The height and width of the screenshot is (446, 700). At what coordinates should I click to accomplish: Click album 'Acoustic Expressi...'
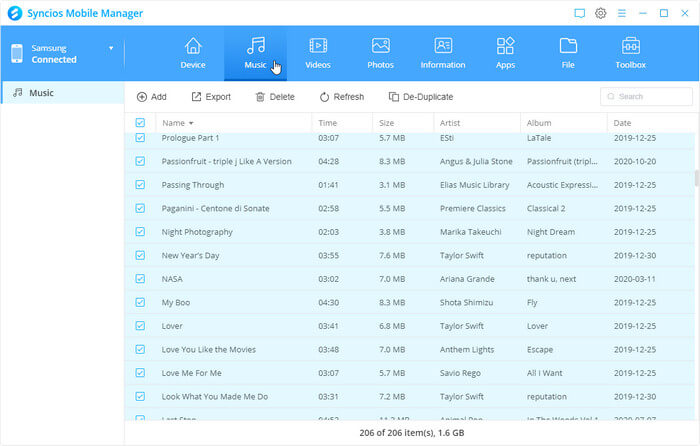click(562, 185)
